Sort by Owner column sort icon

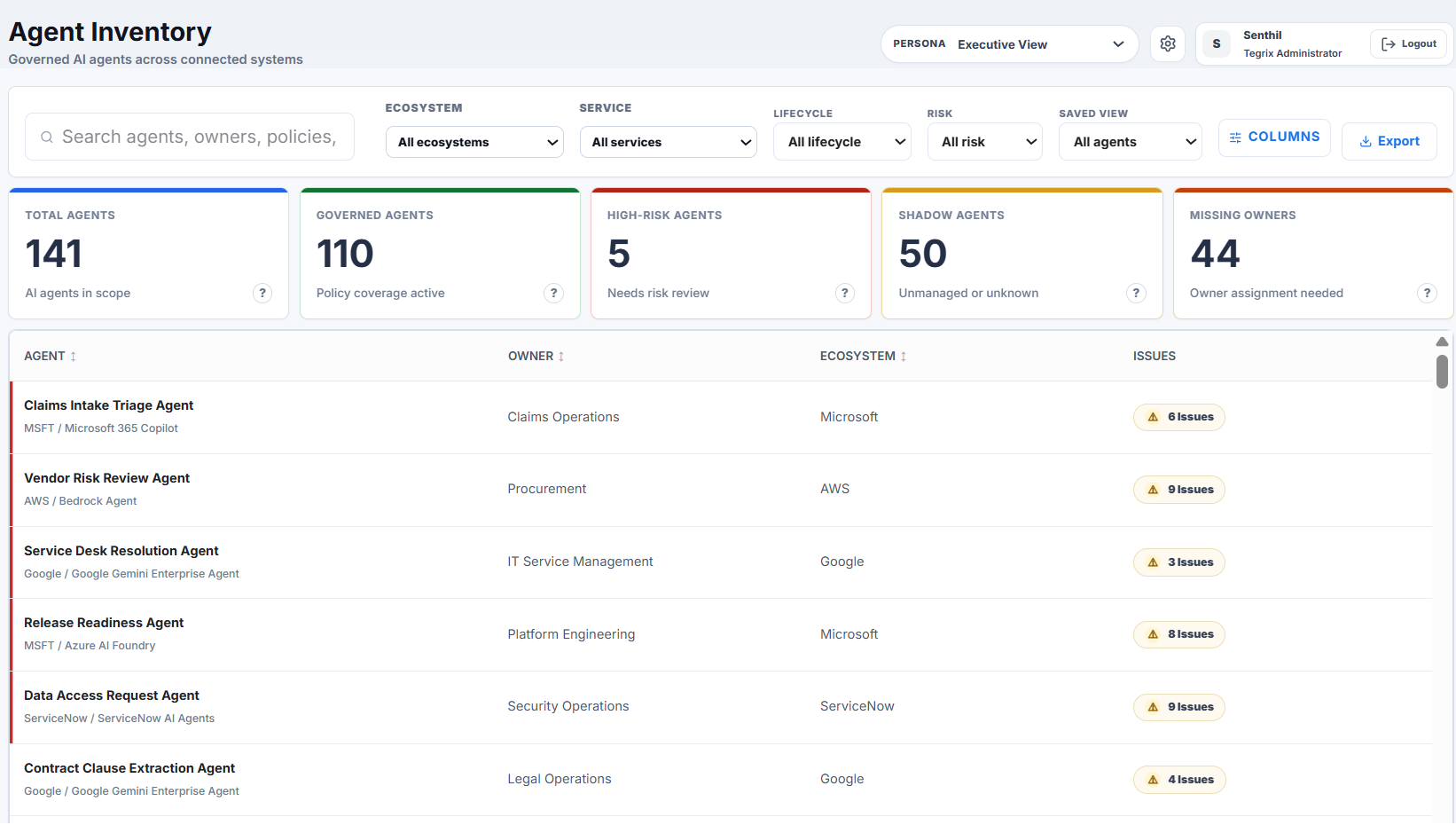pos(561,357)
